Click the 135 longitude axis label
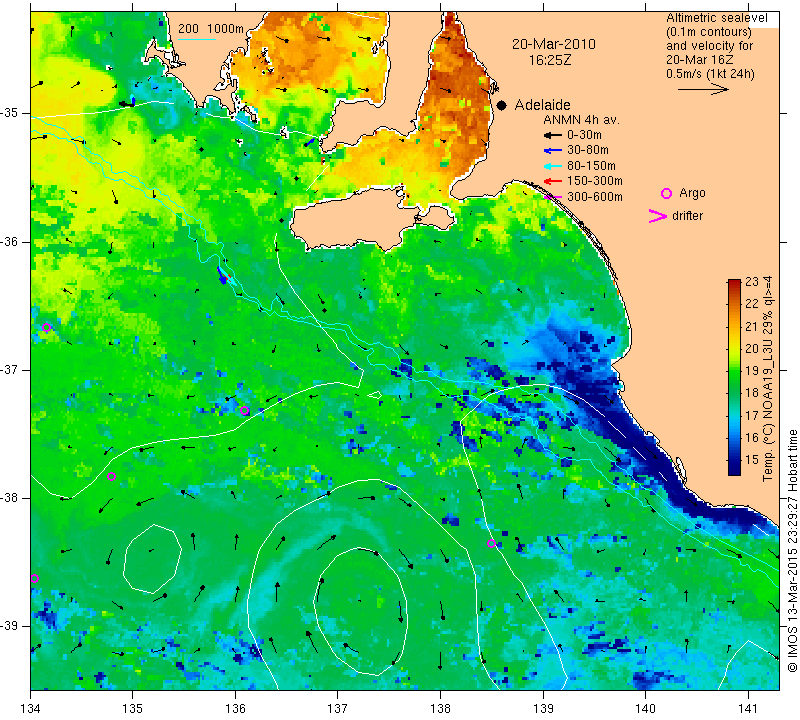This screenshot has width=800, height=720. tap(133, 709)
